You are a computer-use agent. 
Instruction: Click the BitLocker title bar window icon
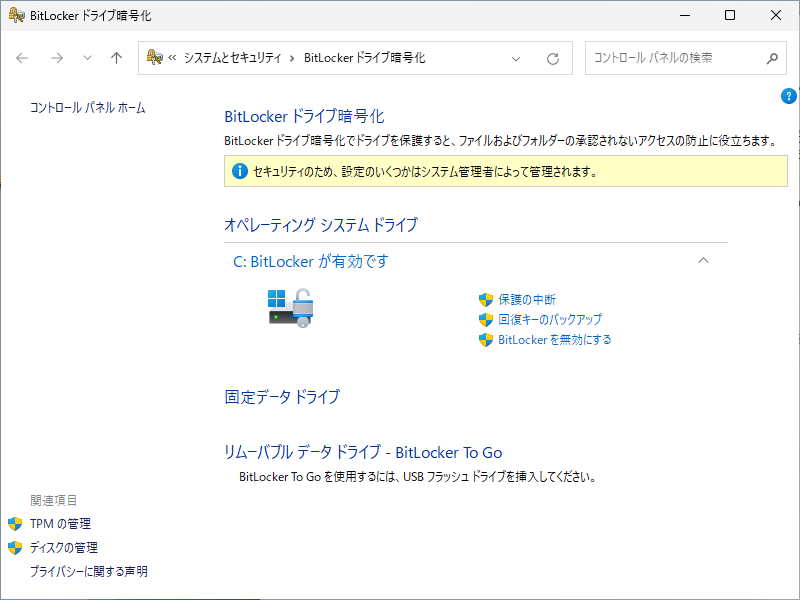17,15
